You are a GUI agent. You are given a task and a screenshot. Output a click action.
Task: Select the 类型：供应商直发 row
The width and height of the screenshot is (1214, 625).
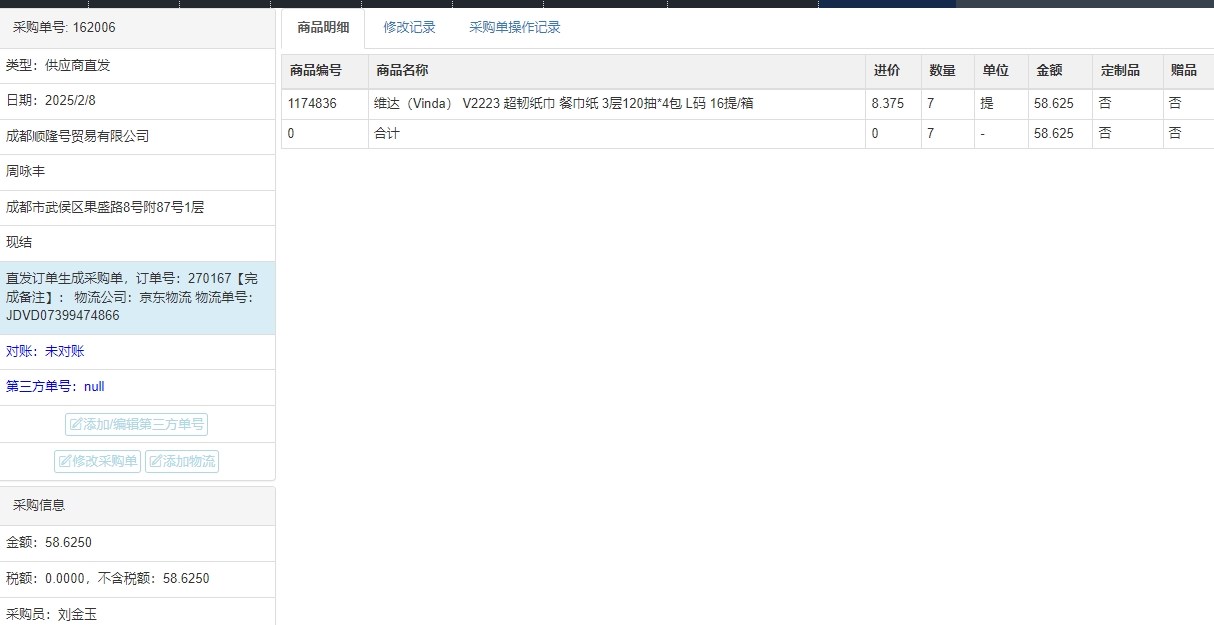pos(137,66)
